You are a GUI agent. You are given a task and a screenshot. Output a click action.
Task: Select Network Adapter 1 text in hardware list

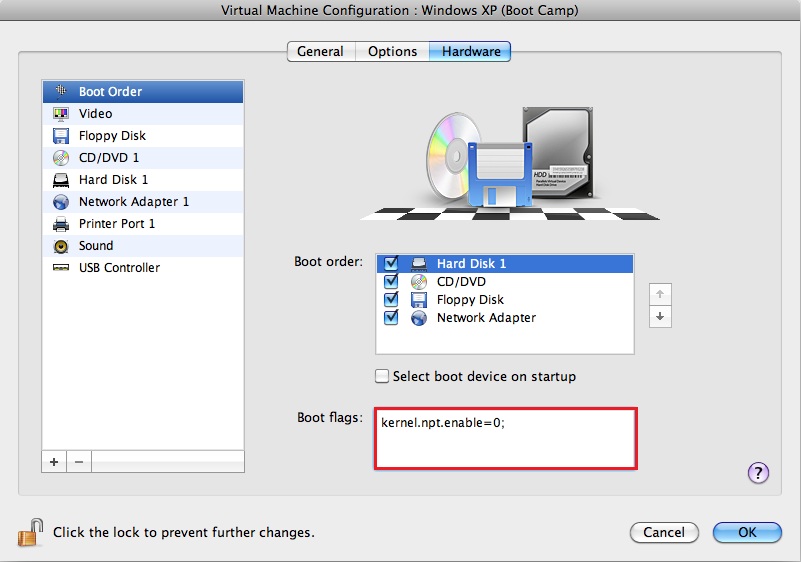134,202
